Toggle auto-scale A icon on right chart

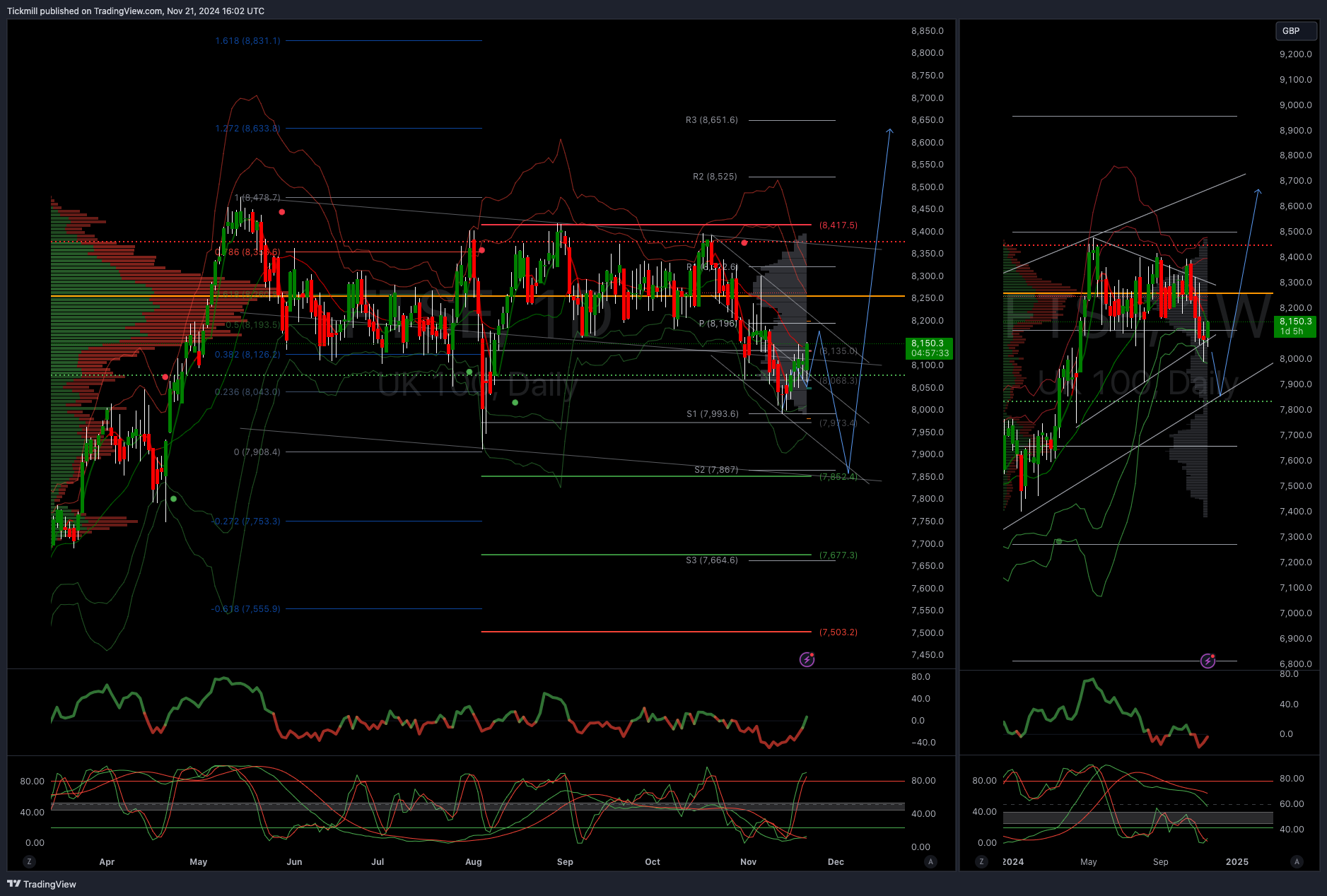coord(1297,861)
